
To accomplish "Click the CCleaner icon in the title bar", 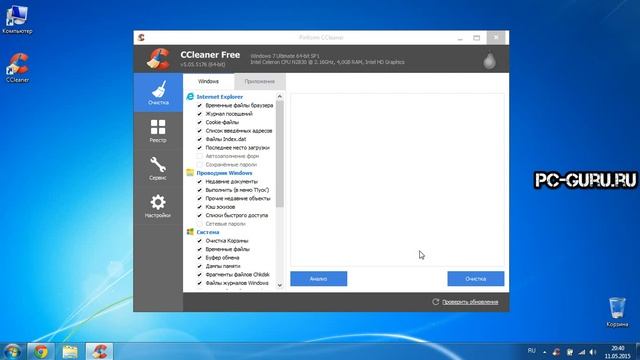I will [141, 38].
